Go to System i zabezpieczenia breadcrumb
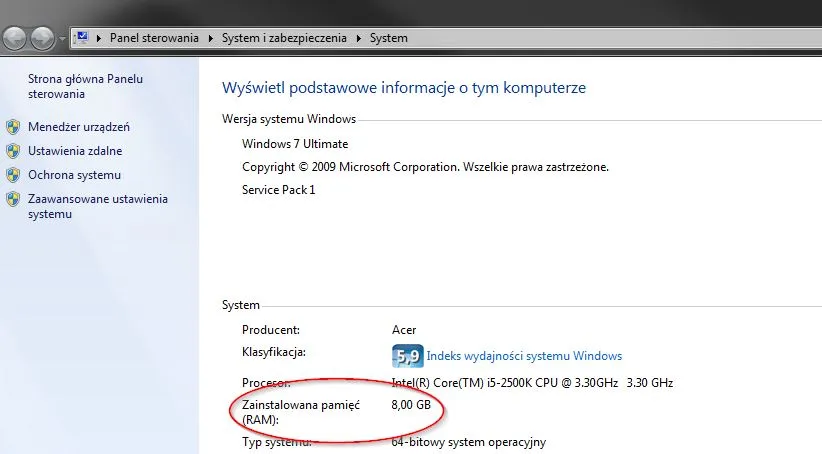This screenshot has width=822, height=454. tap(284, 38)
